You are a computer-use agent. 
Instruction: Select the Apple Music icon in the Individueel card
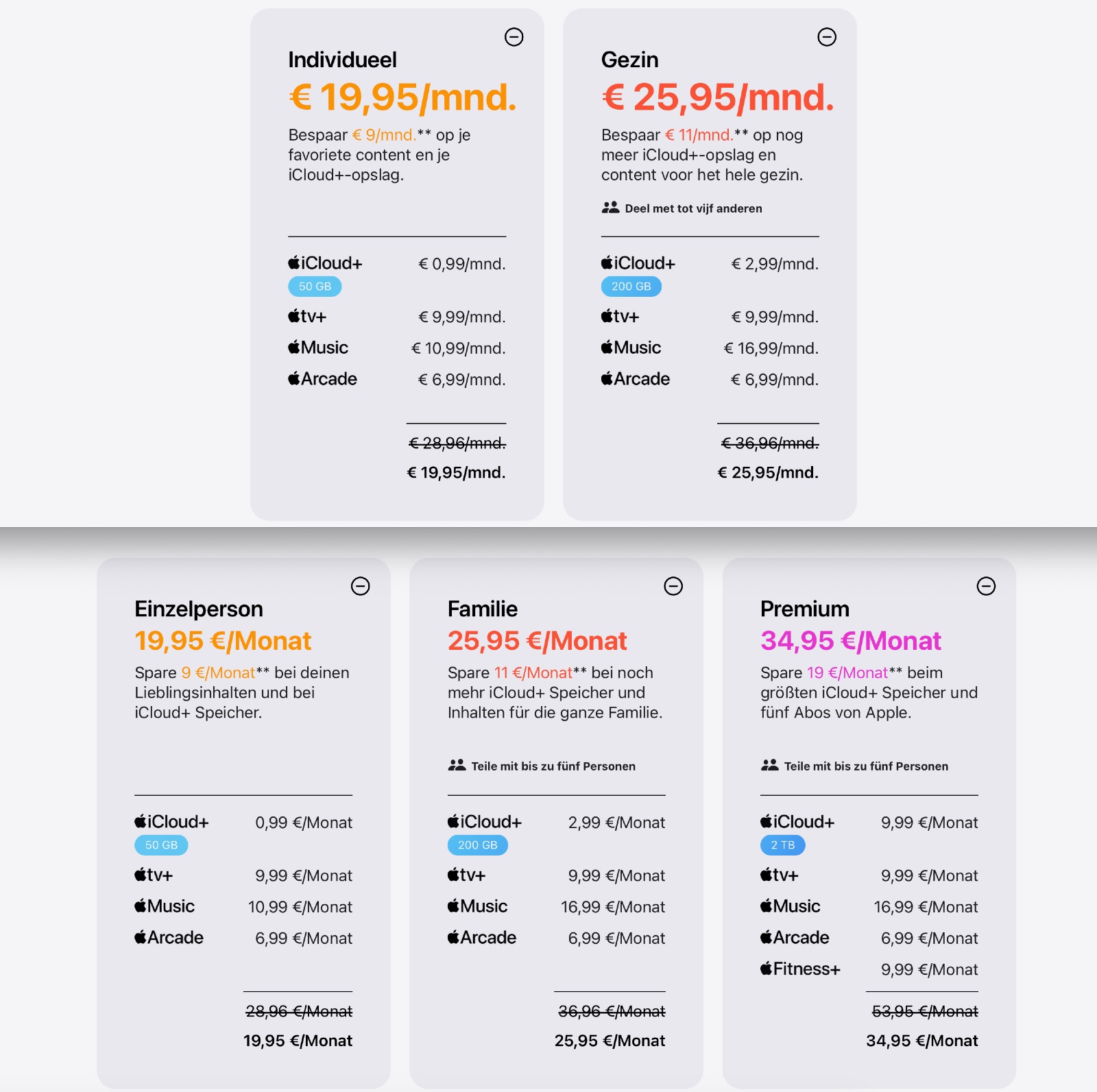tap(293, 348)
